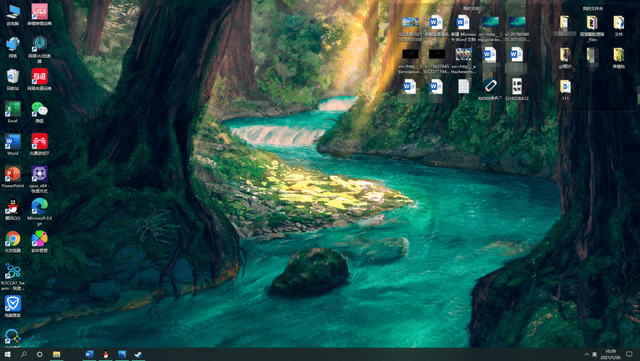Switch to the Word window in taskbar
Screen dimensions: 640x361
[89, 354]
